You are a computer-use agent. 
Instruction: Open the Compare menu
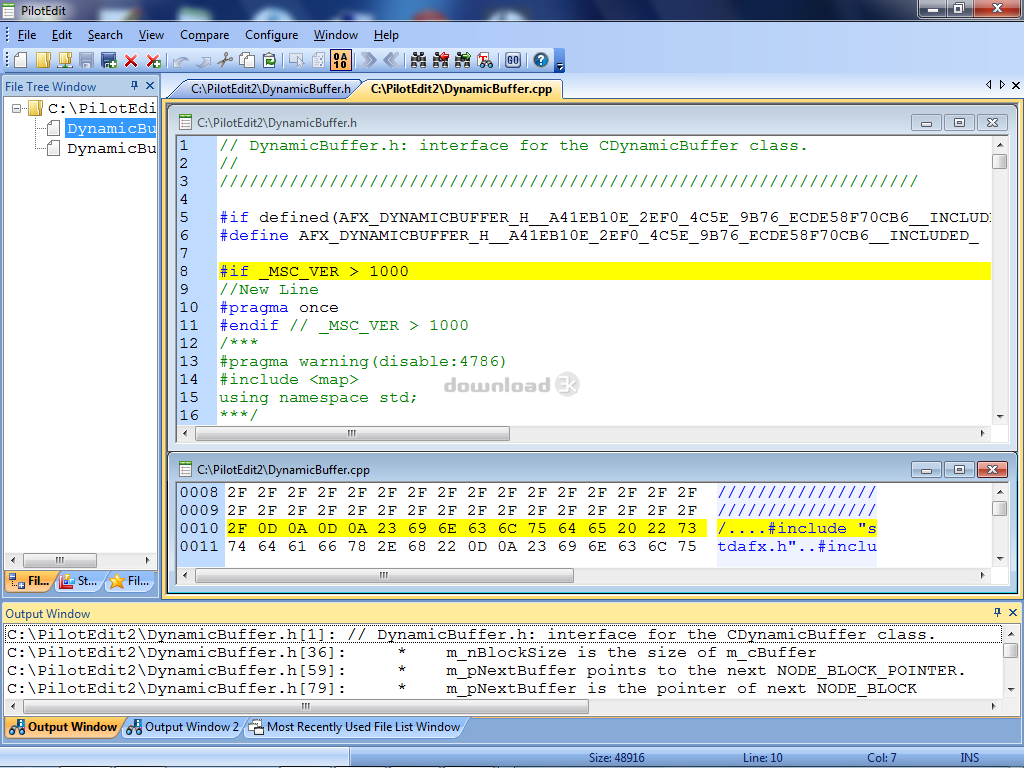tap(204, 35)
